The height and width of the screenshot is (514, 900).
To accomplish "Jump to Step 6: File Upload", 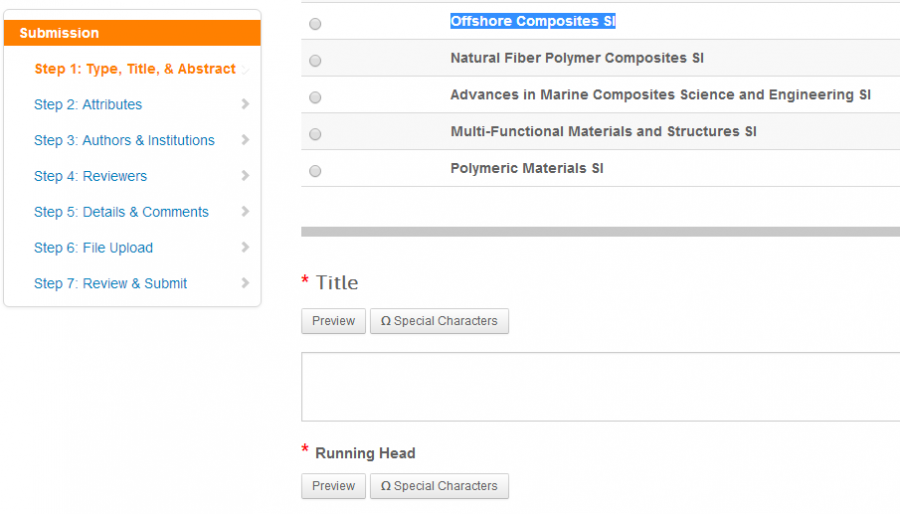I will point(93,248).
